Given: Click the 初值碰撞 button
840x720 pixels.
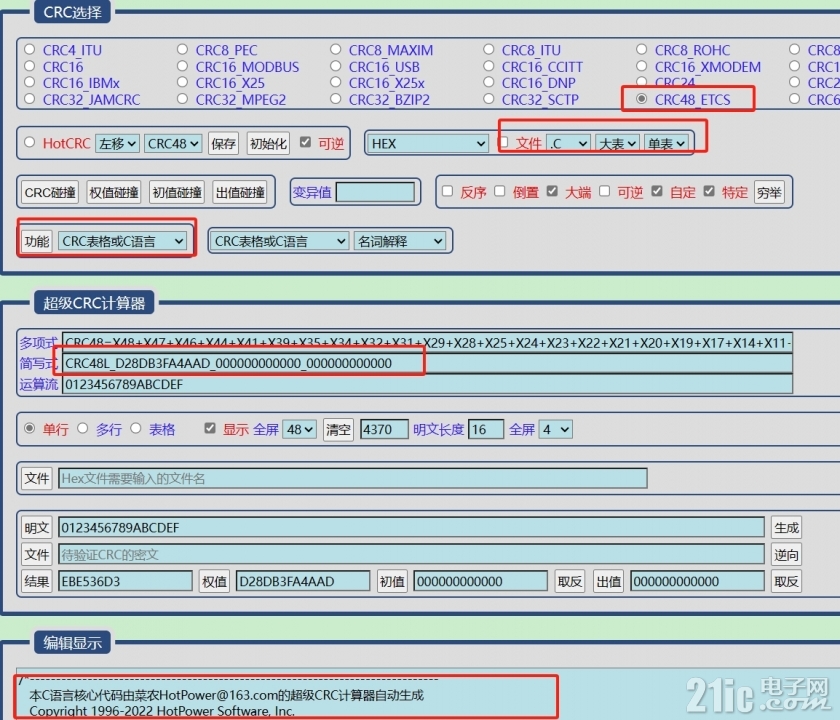Looking at the screenshot, I should 177,192.
